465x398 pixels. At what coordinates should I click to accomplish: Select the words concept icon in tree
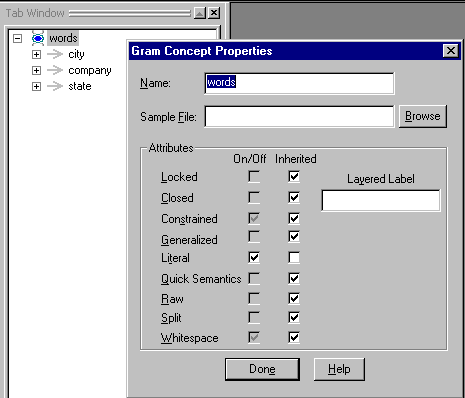pos(38,38)
